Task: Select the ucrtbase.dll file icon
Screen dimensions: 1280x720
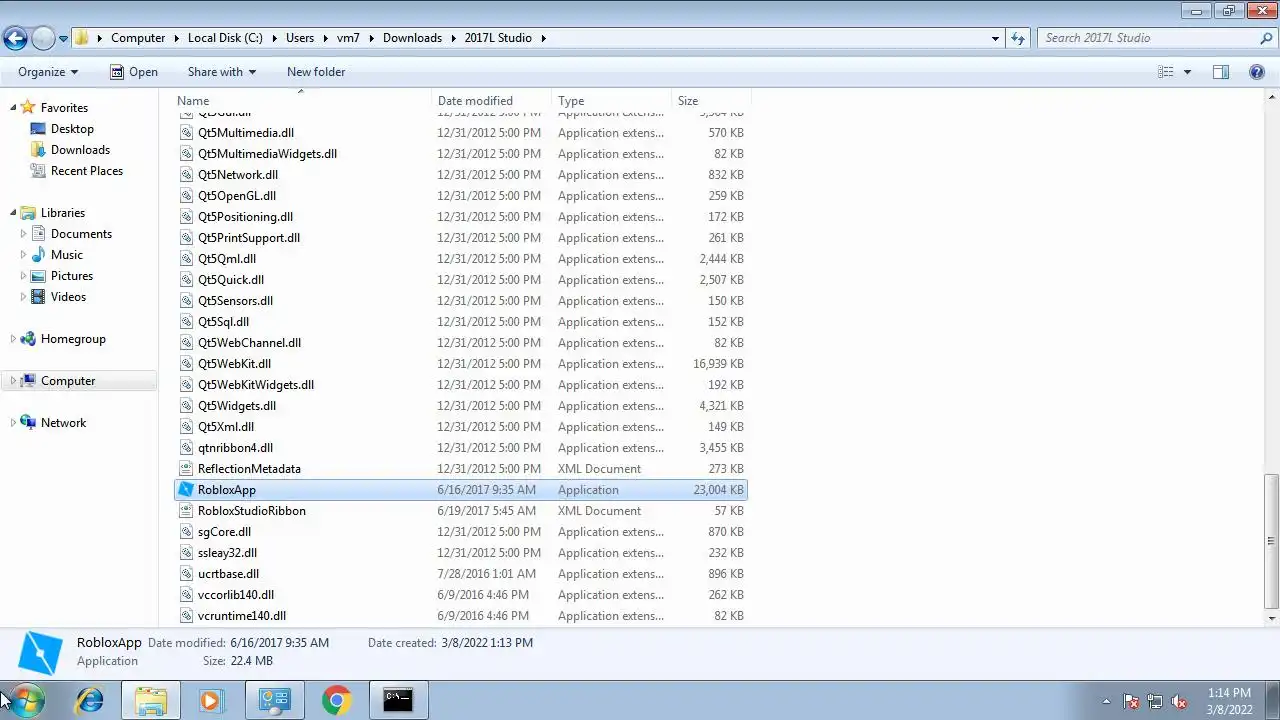Action: click(x=187, y=574)
